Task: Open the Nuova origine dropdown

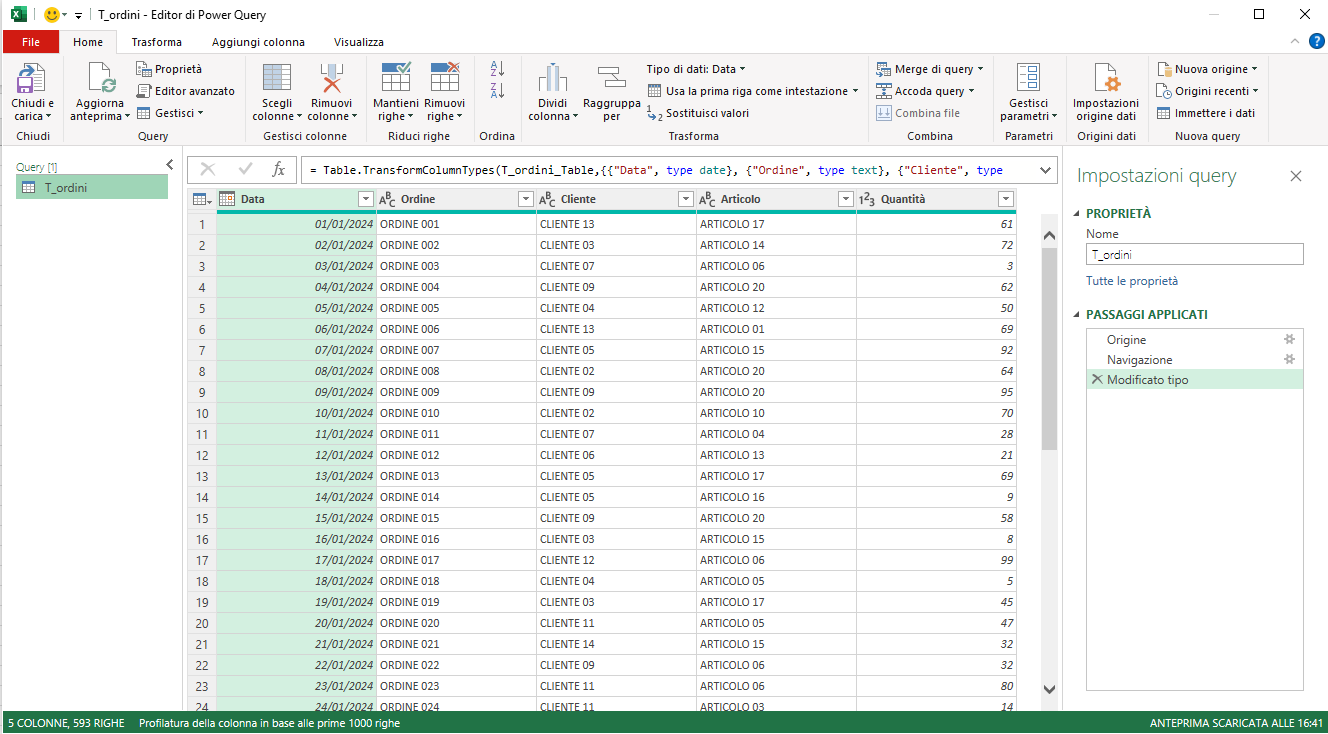Action: point(1208,69)
